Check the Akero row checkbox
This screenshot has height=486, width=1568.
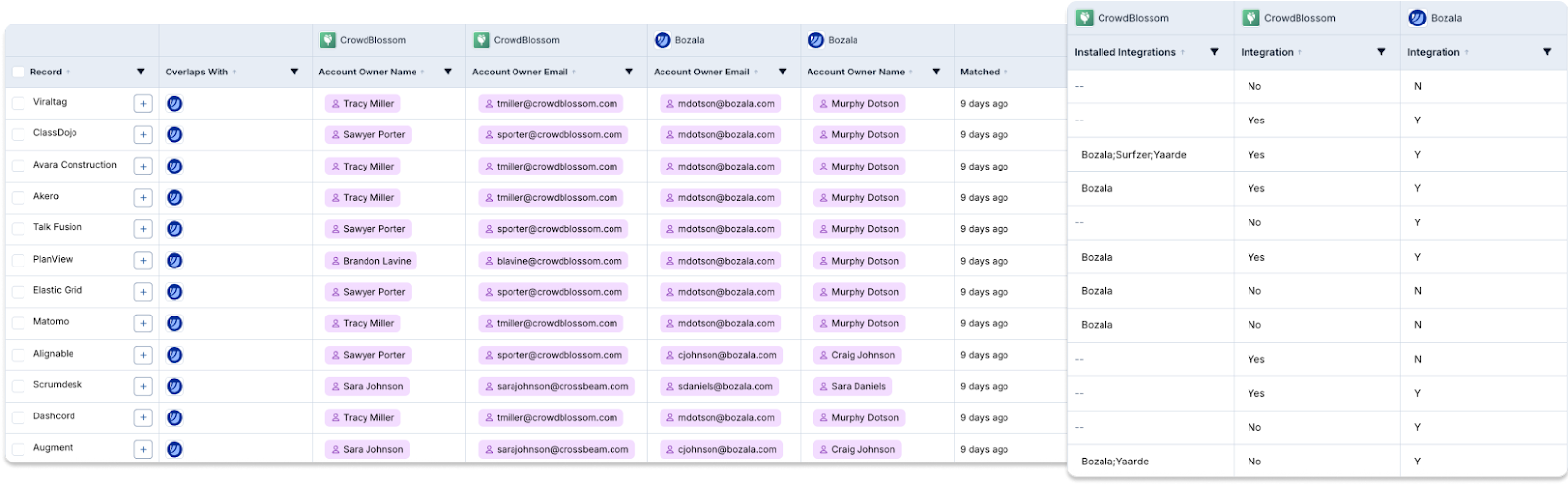(x=18, y=197)
